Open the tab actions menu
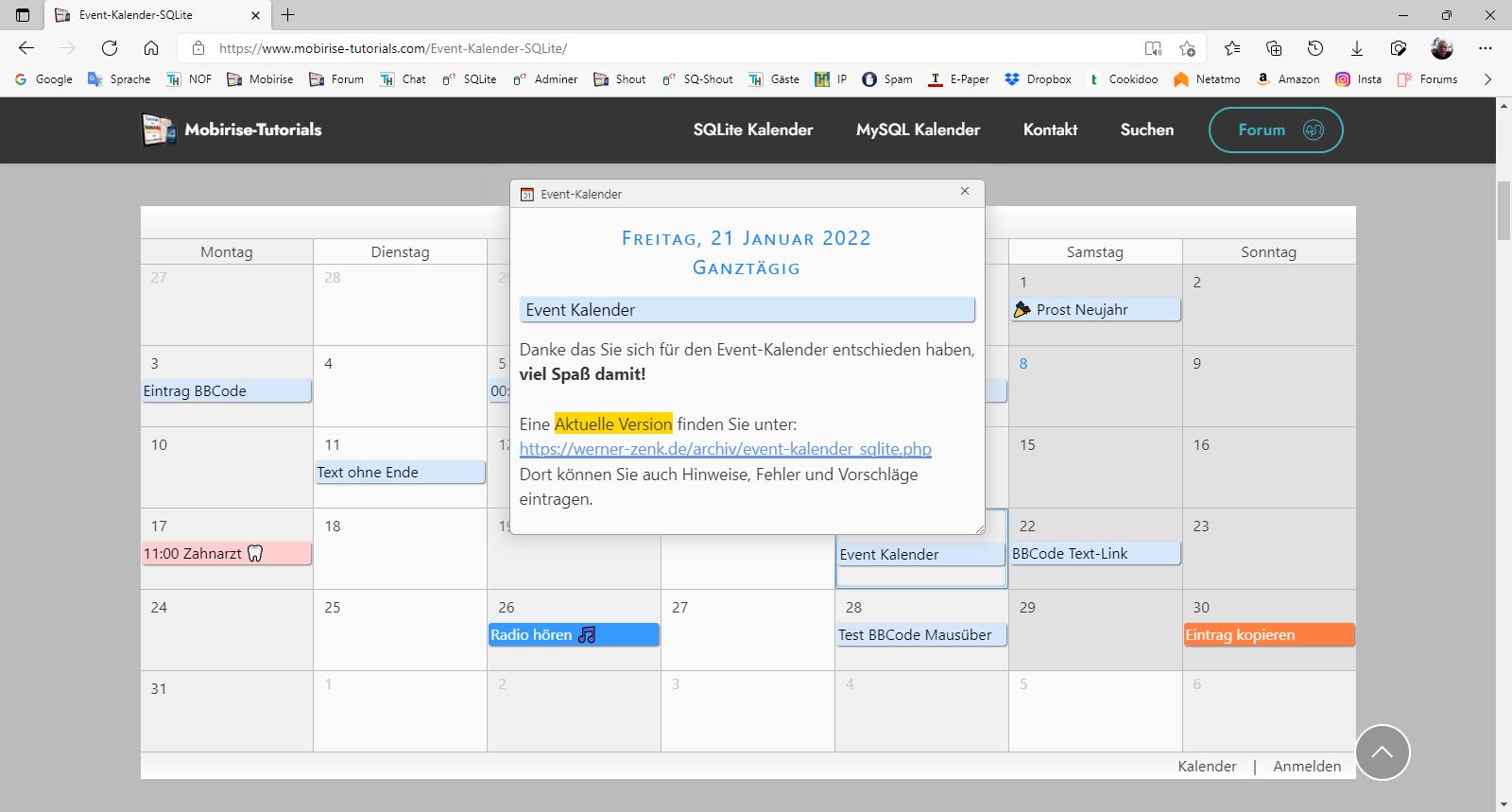The image size is (1512, 812). (23, 15)
